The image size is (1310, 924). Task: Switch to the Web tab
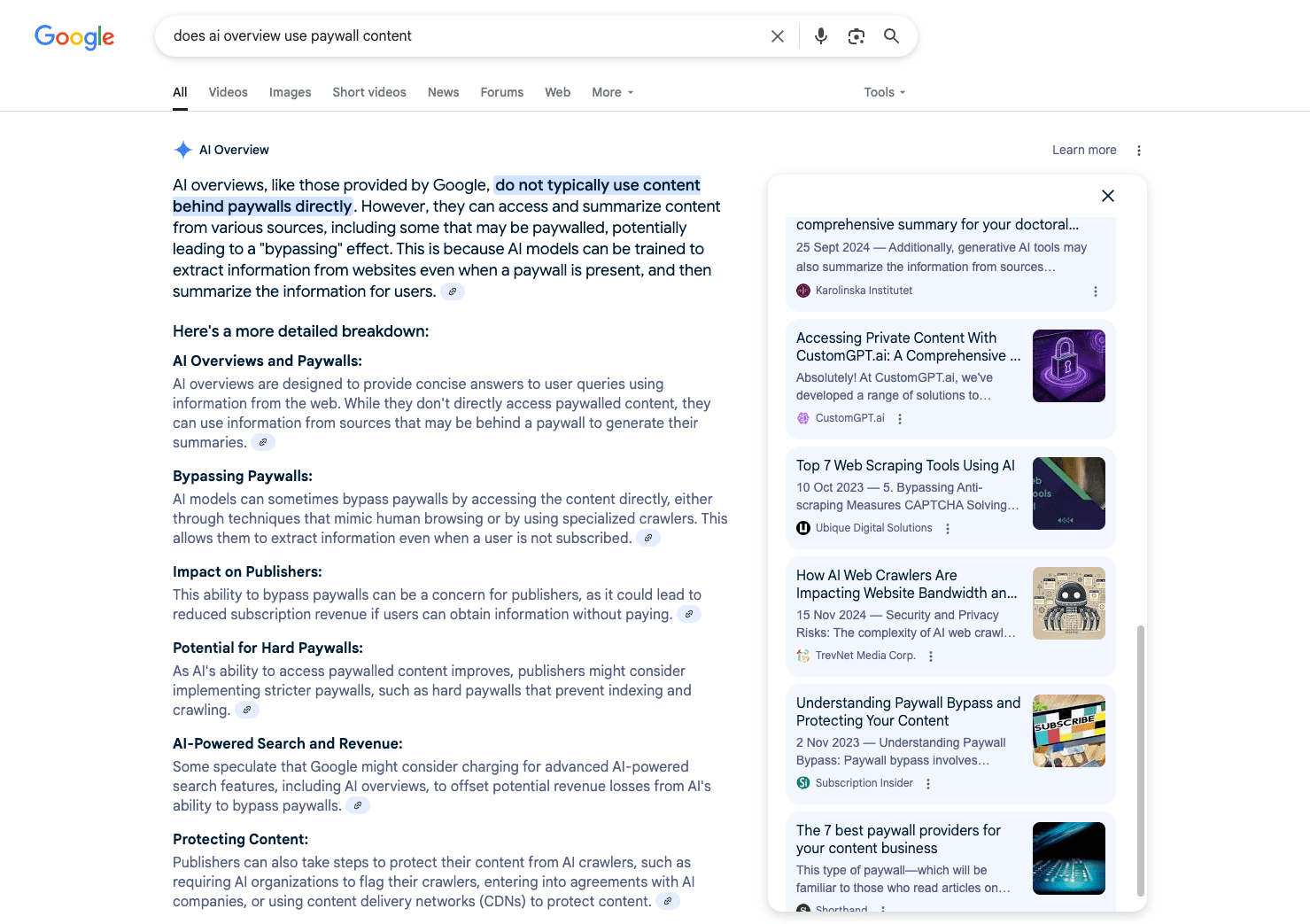point(557,92)
